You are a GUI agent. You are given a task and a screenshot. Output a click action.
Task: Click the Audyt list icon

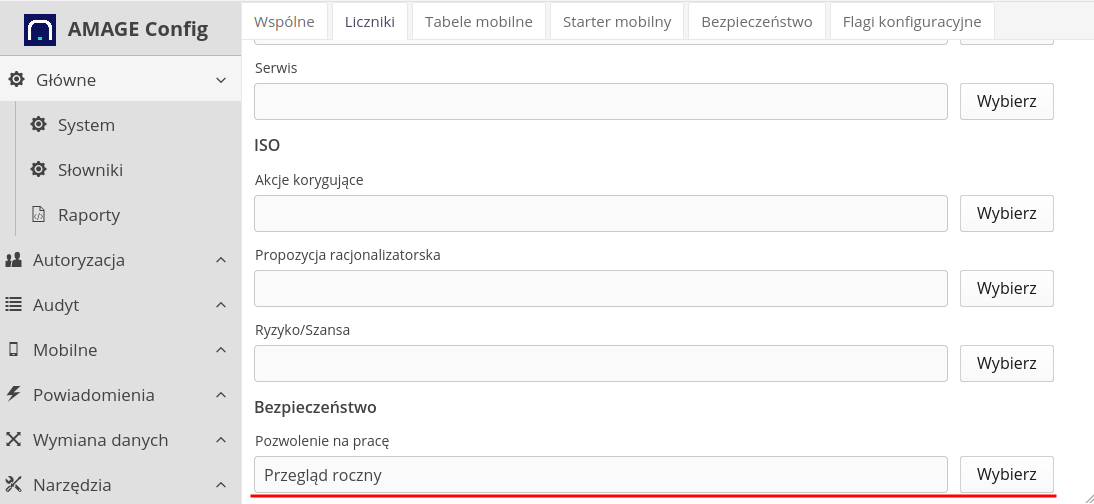(x=14, y=305)
